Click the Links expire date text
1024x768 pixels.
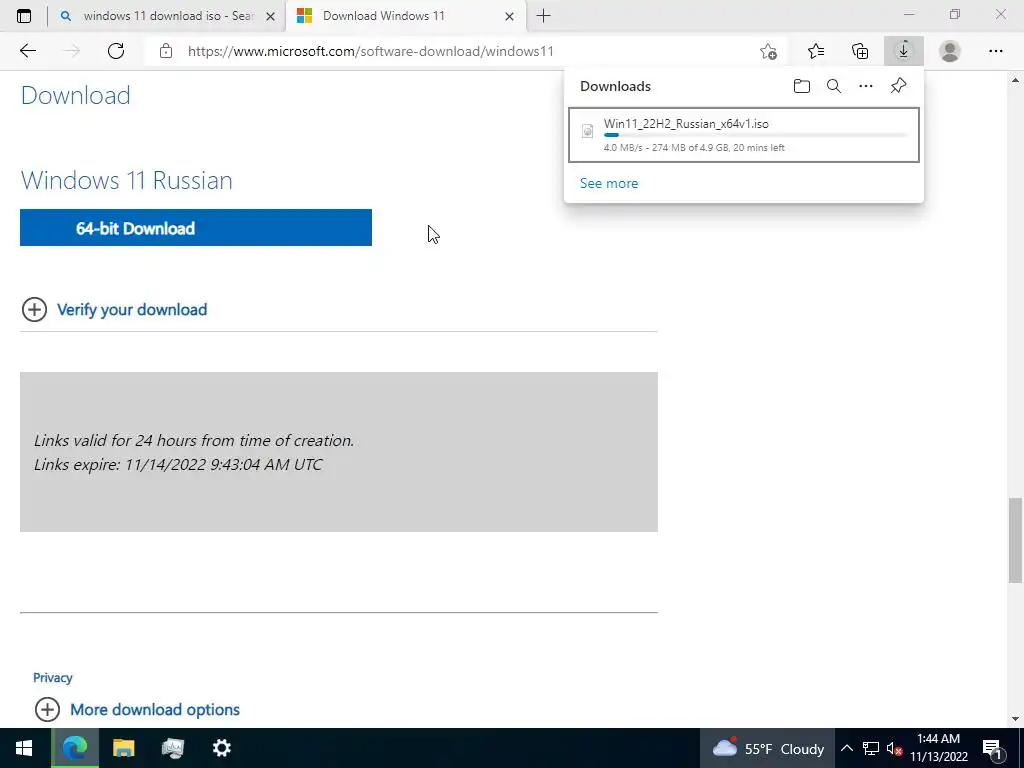[x=178, y=464]
